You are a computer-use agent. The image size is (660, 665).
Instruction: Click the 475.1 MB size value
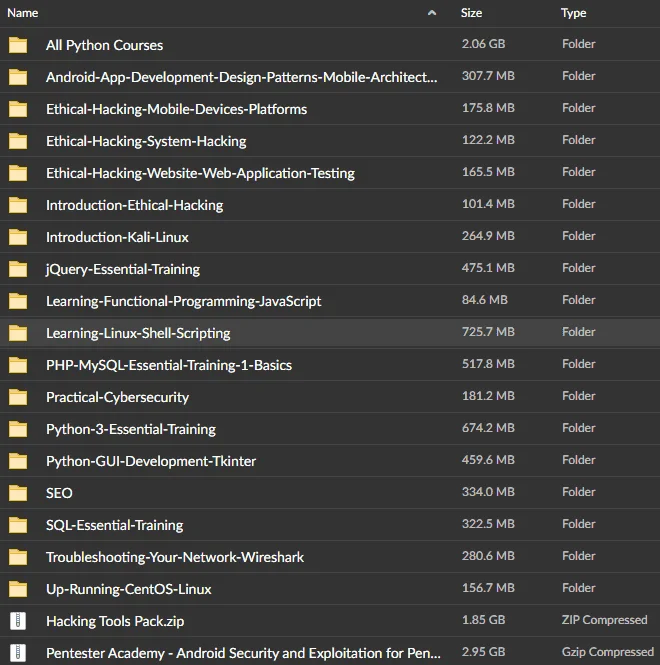coord(488,268)
